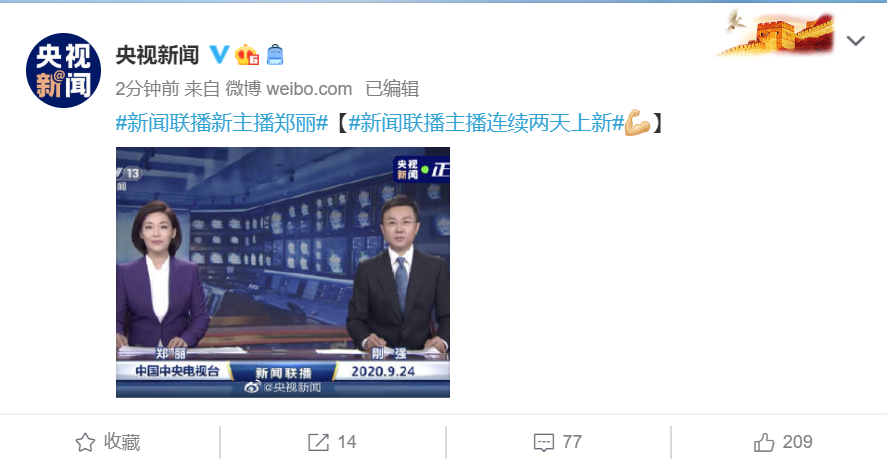Open hashtag #新闻联播新主播郑丽#

tap(222, 123)
